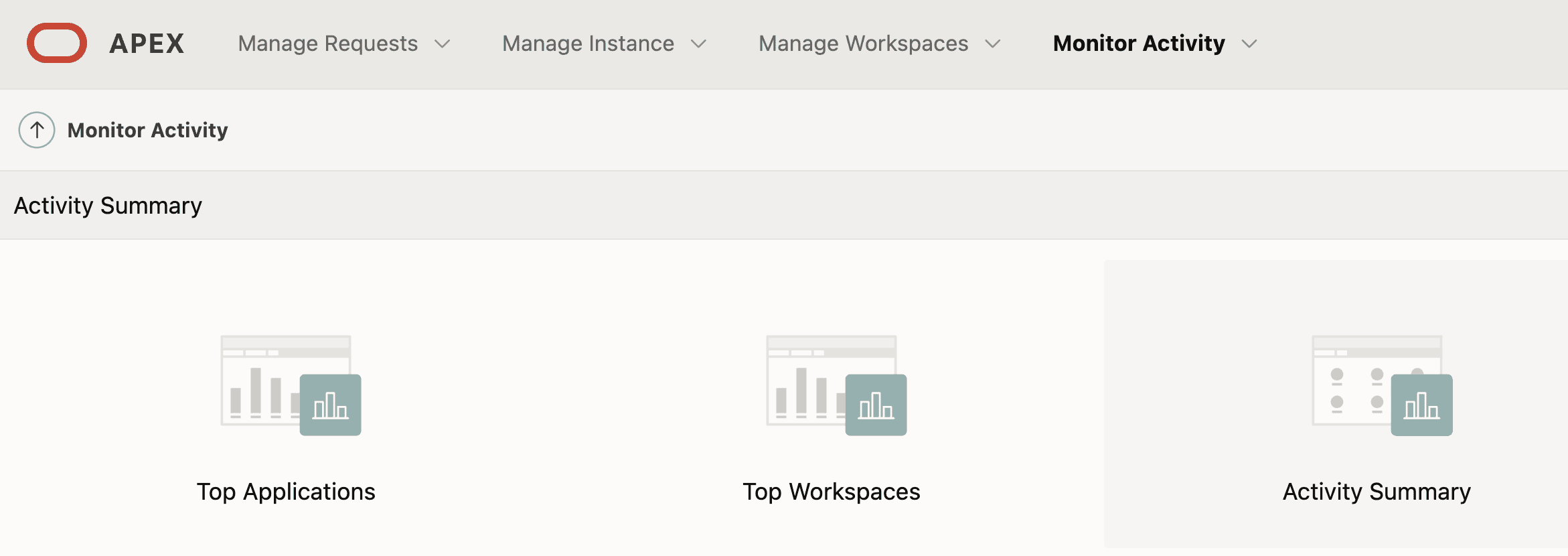1568x556 pixels.
Task: Click the Monitor Activity breadcrumb title
Action: click(148, 130)
